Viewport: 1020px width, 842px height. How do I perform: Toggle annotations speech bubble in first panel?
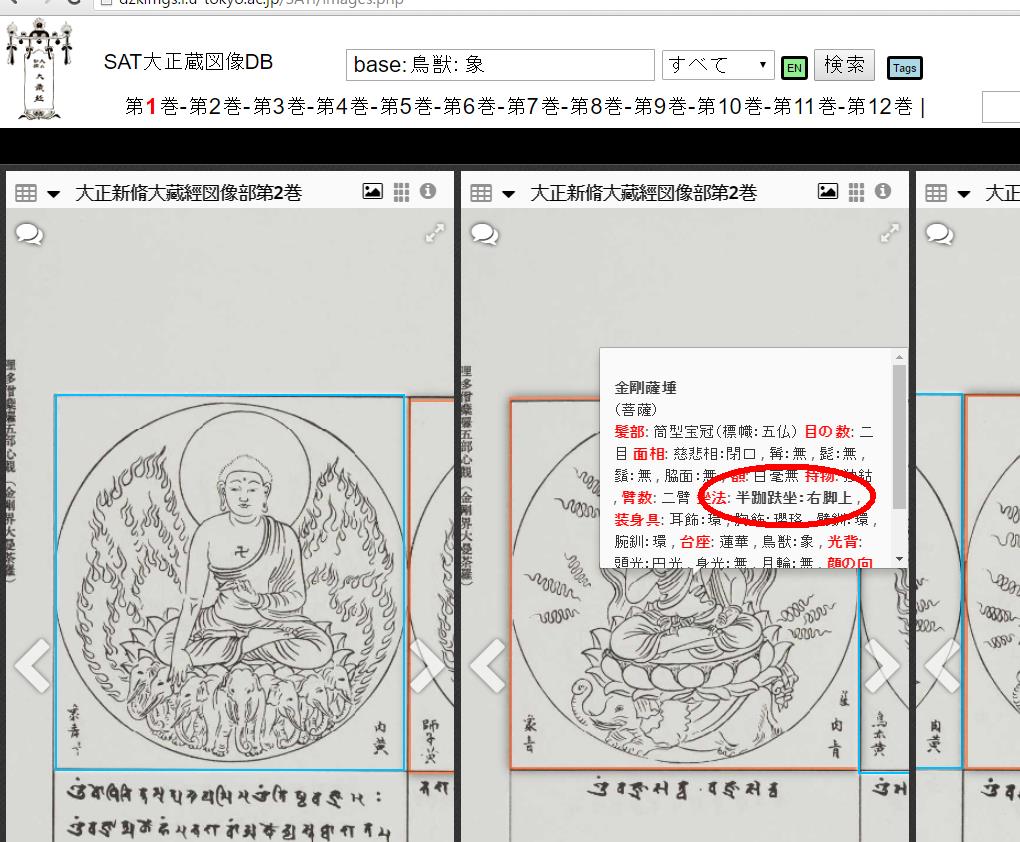29,234
